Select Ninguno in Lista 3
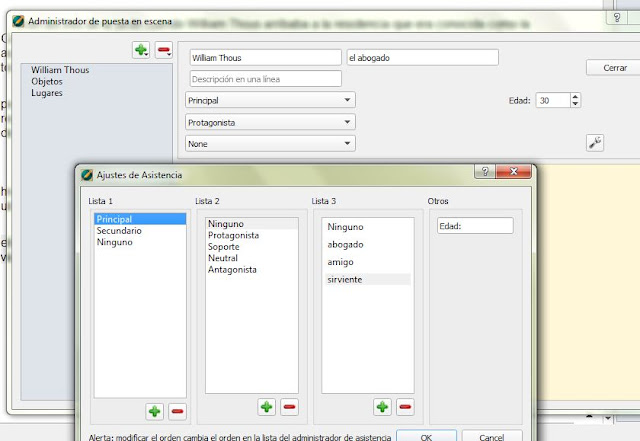This screenshot has height=441, width=640. tap(368, 227)
